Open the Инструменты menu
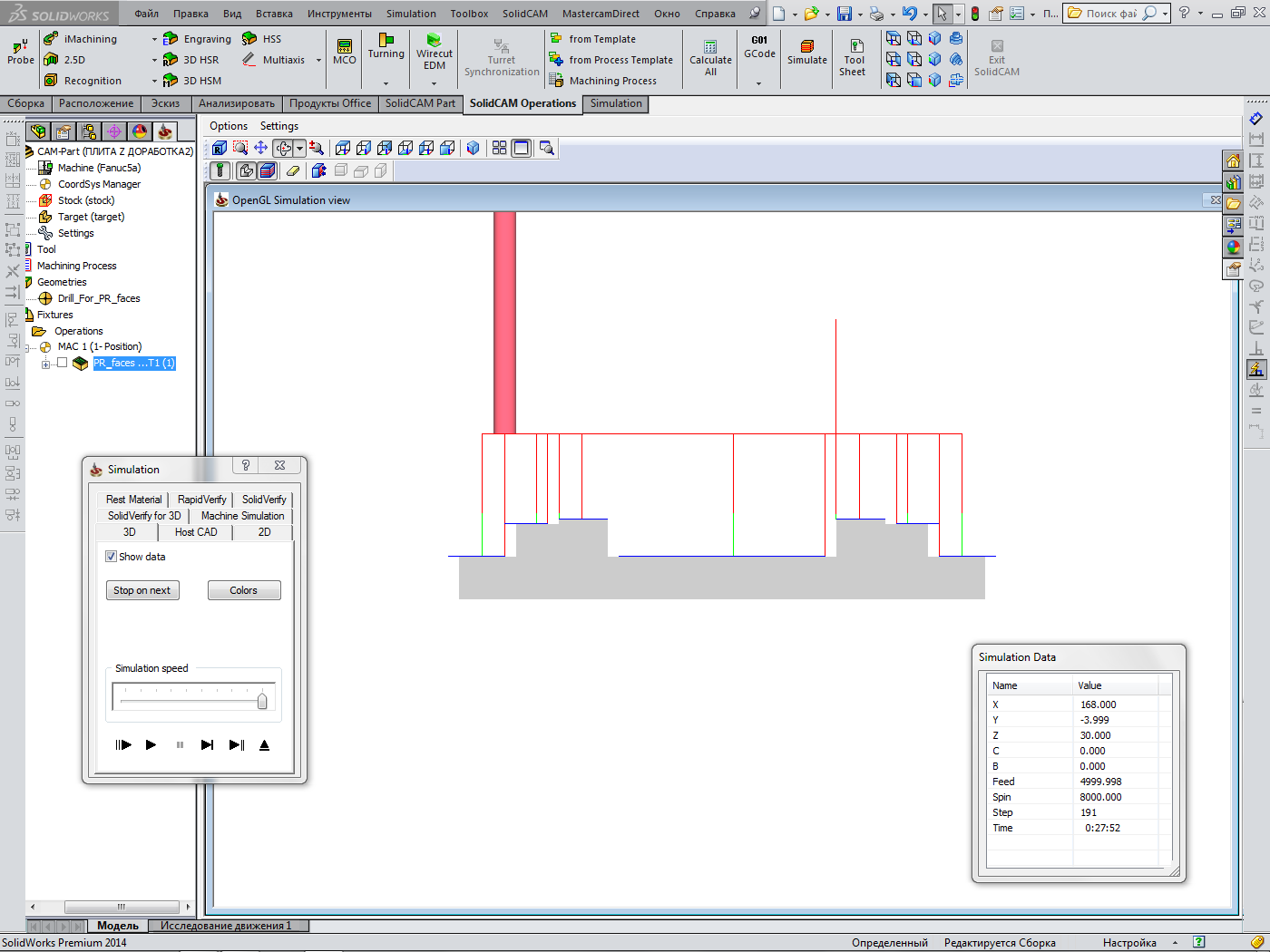The width and height of the screenshot is (1270, 952). point(339,14)
